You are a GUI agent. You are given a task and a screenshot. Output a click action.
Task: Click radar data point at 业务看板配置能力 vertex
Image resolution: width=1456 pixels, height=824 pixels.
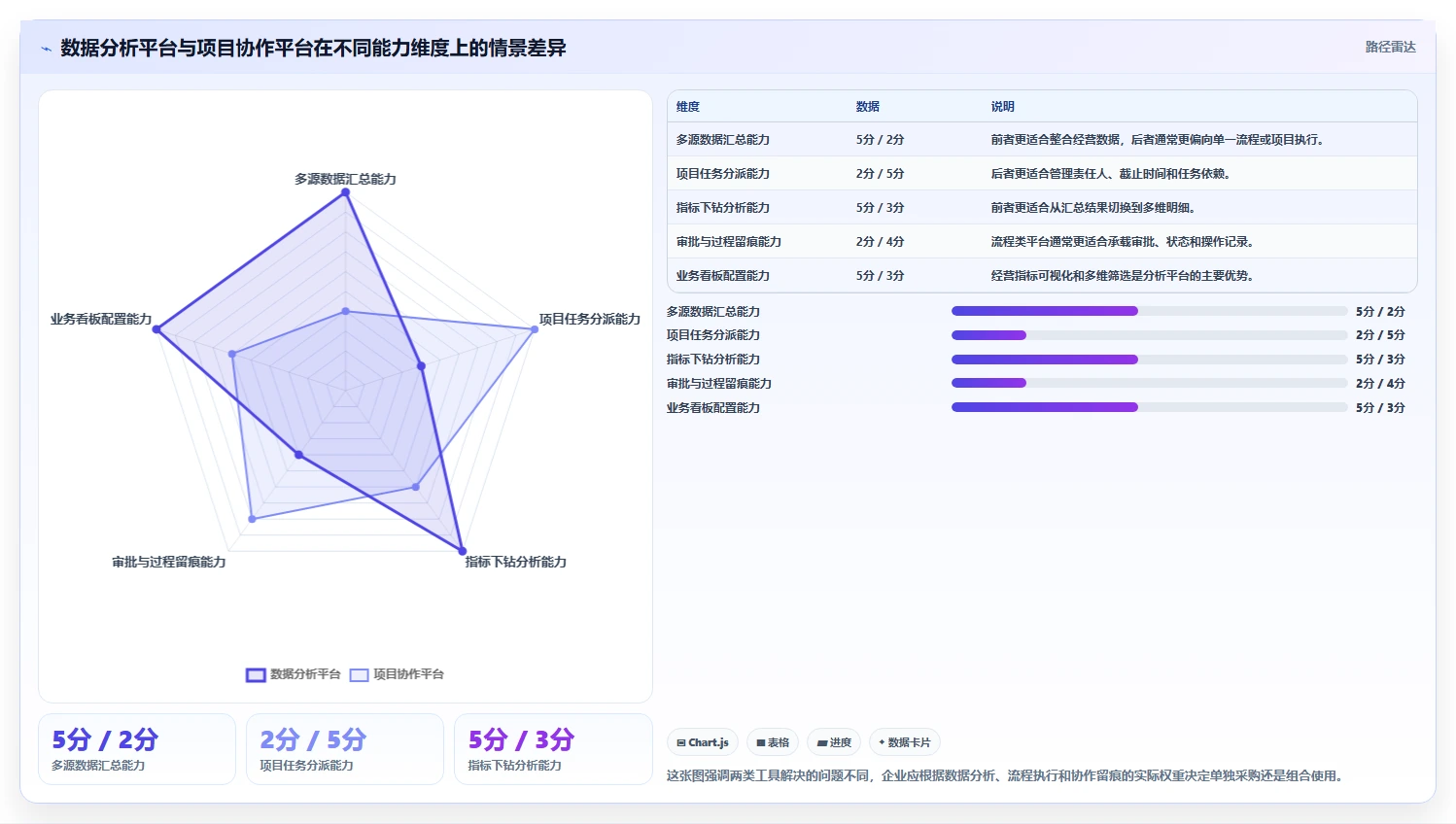[156, 329]
